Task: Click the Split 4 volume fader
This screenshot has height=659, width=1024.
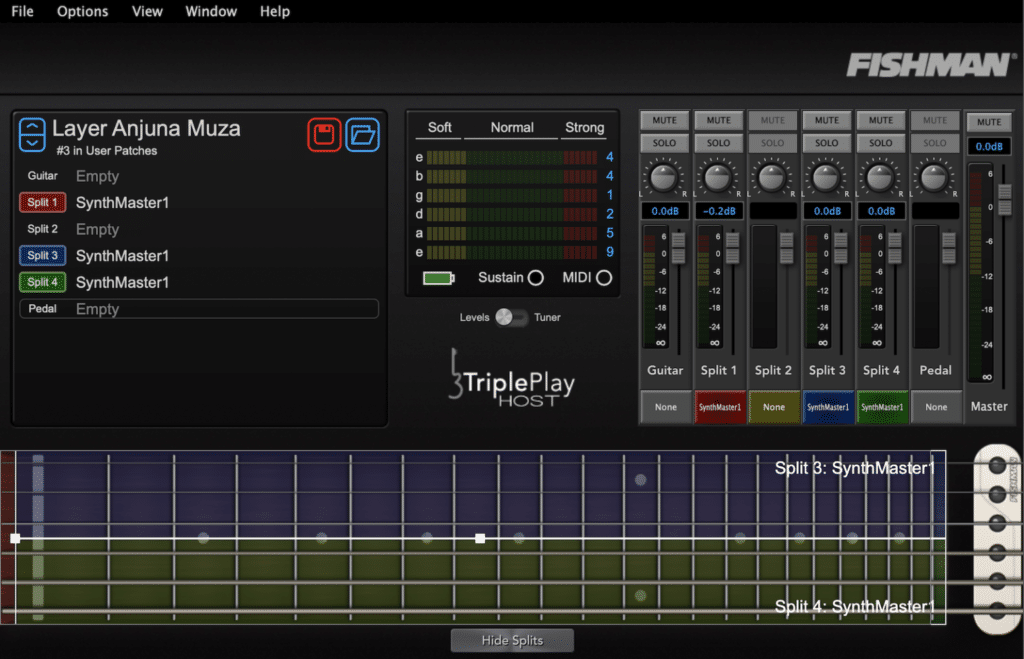Action: click(895, 248)
